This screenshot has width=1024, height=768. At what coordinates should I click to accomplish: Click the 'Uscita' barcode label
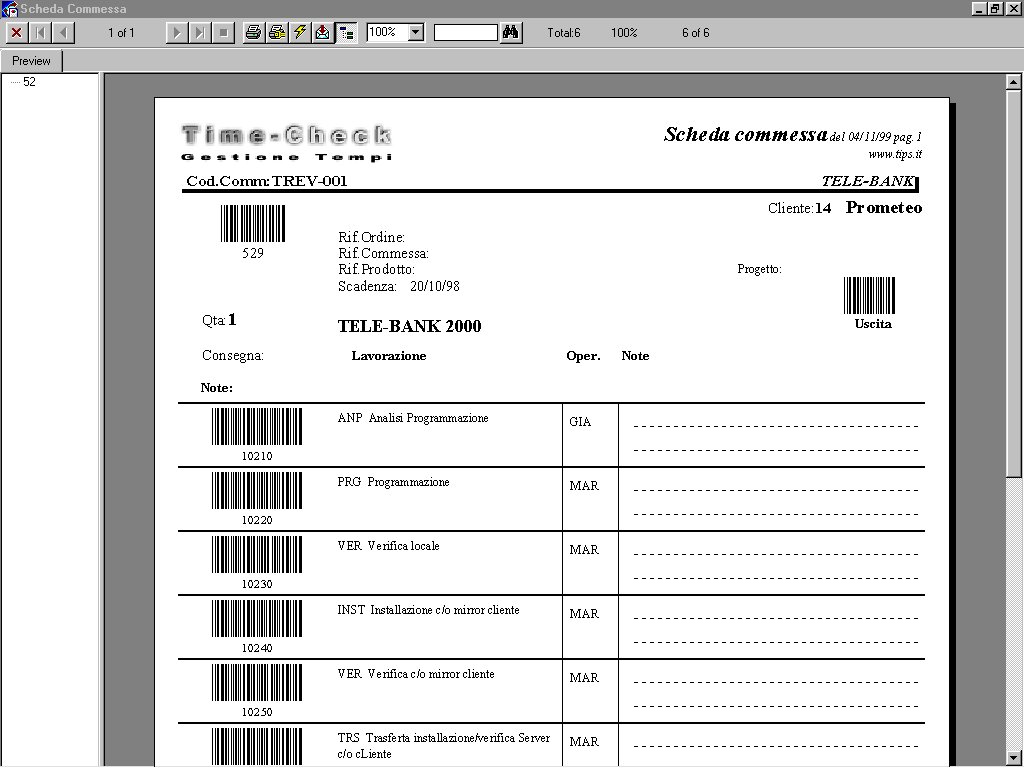[x=872, y=324]
